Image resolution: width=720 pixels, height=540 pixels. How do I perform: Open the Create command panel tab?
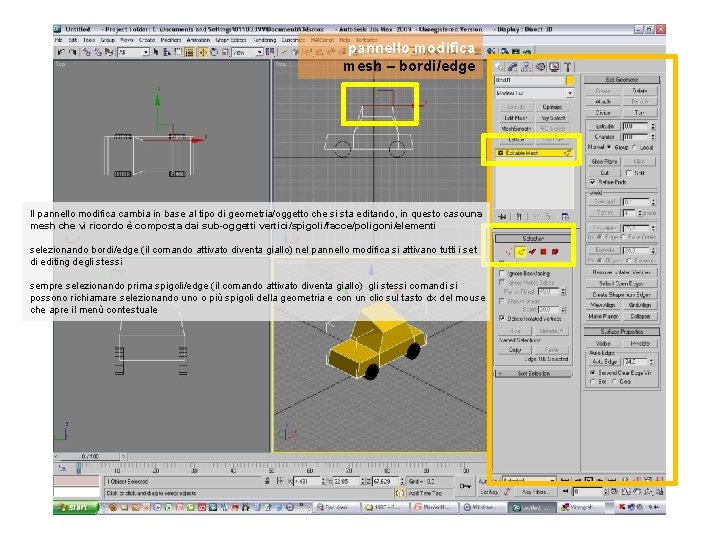(500, 67)
